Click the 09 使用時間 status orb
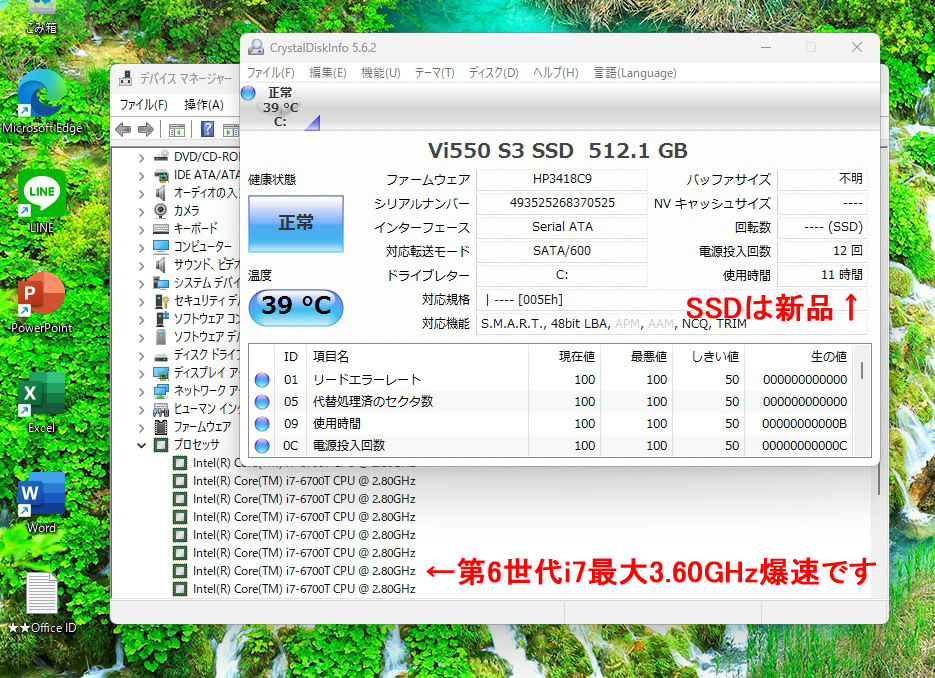The width and height of the screenshot is (935, 678). 262,424
